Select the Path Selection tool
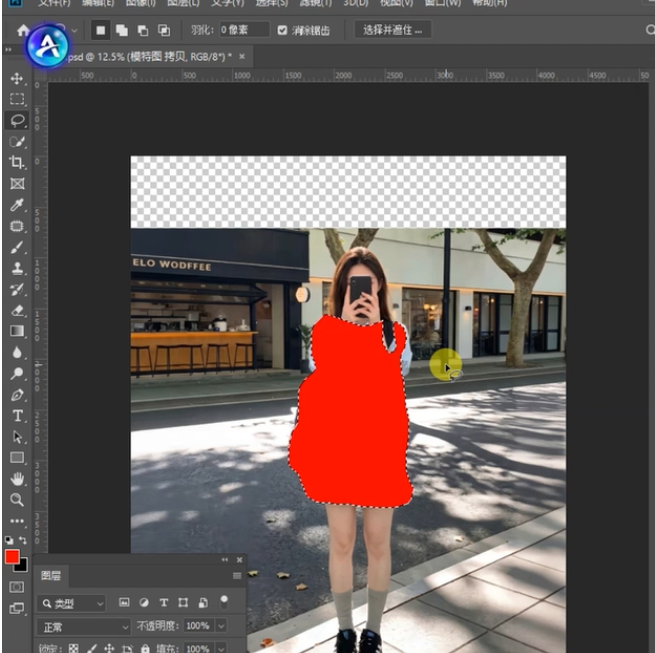655x653 pixels. [x=17, y=437]
